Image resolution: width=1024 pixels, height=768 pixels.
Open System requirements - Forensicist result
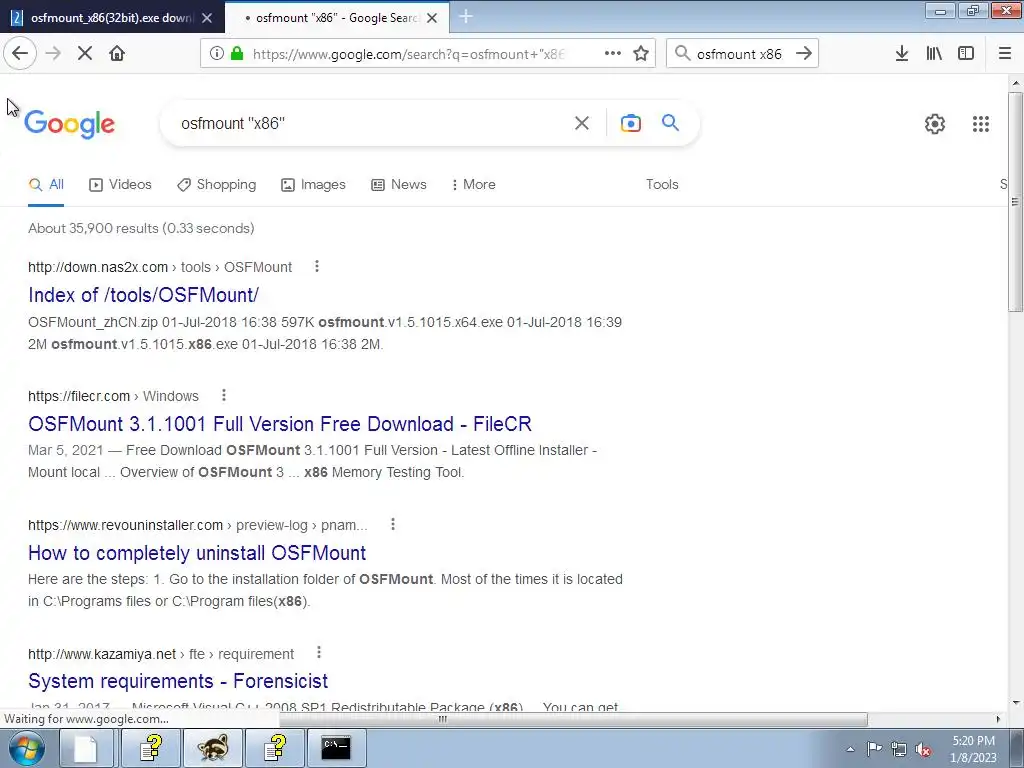pos(178,681)
